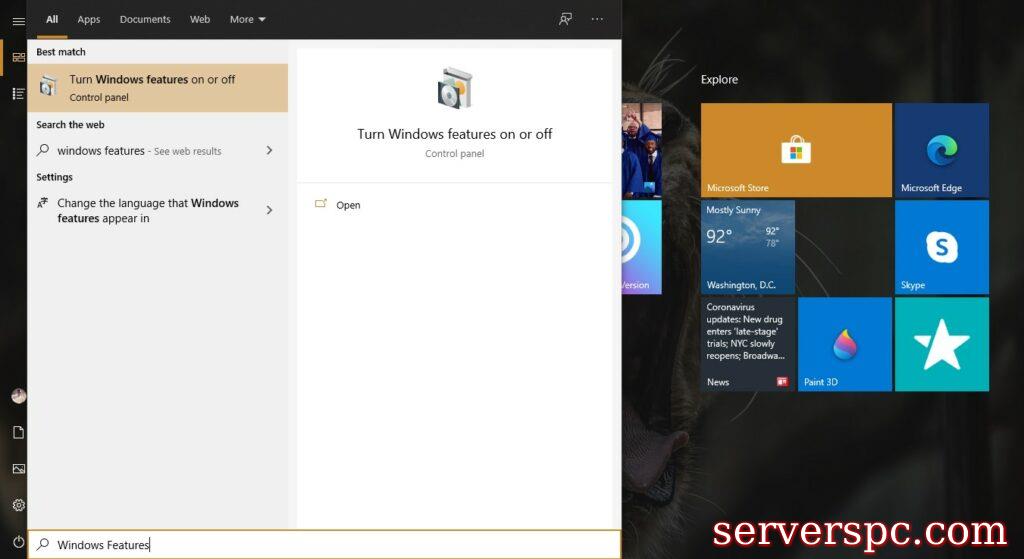Open the Documents icon in sidebar
Image resolution: width=1024 pixels, height=559 pixels.
pyautogui.click(x=18, y=432)
